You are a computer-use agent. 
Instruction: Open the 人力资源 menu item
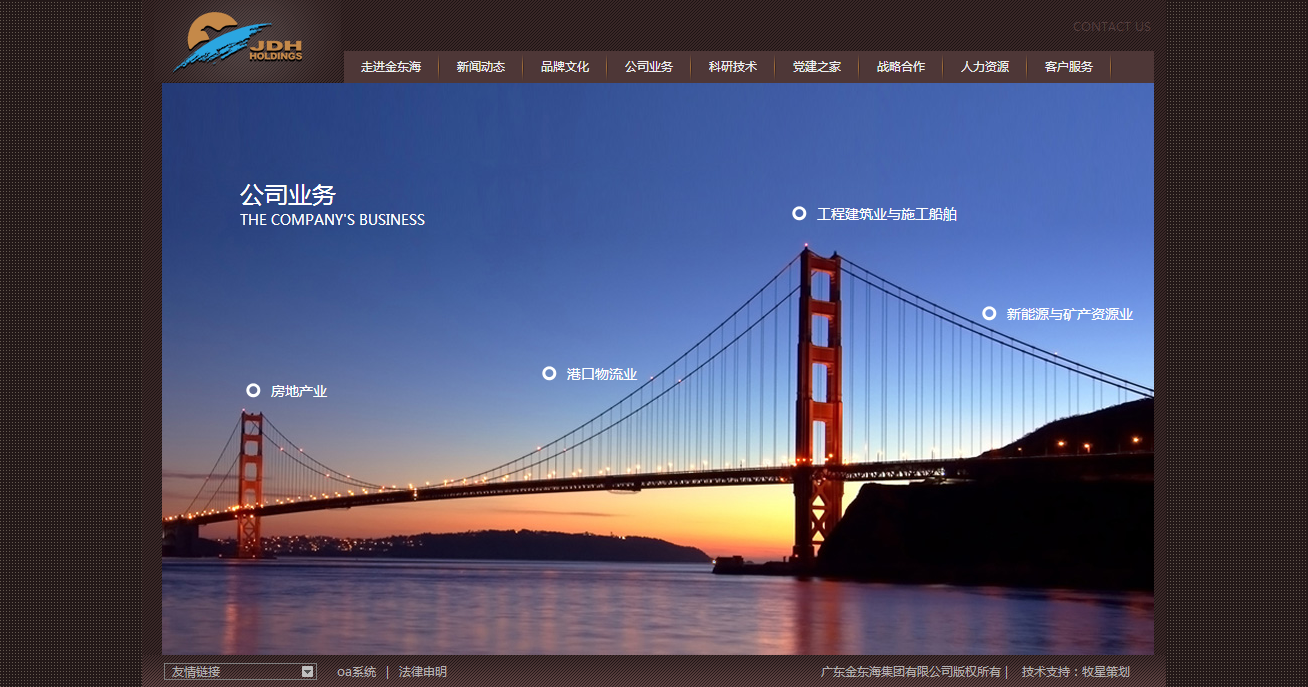985,67
